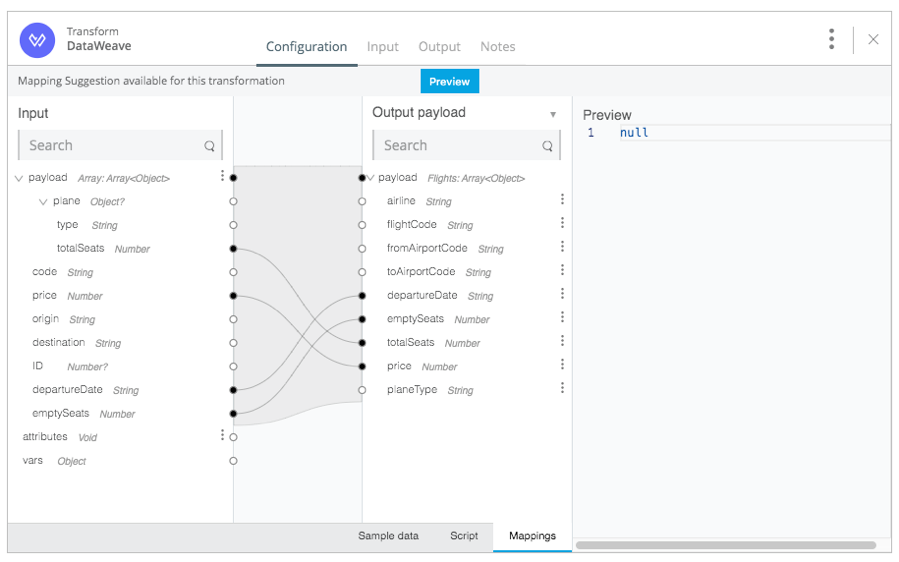Click the Preview pane horizontal scrollbar

pos(726,545)
